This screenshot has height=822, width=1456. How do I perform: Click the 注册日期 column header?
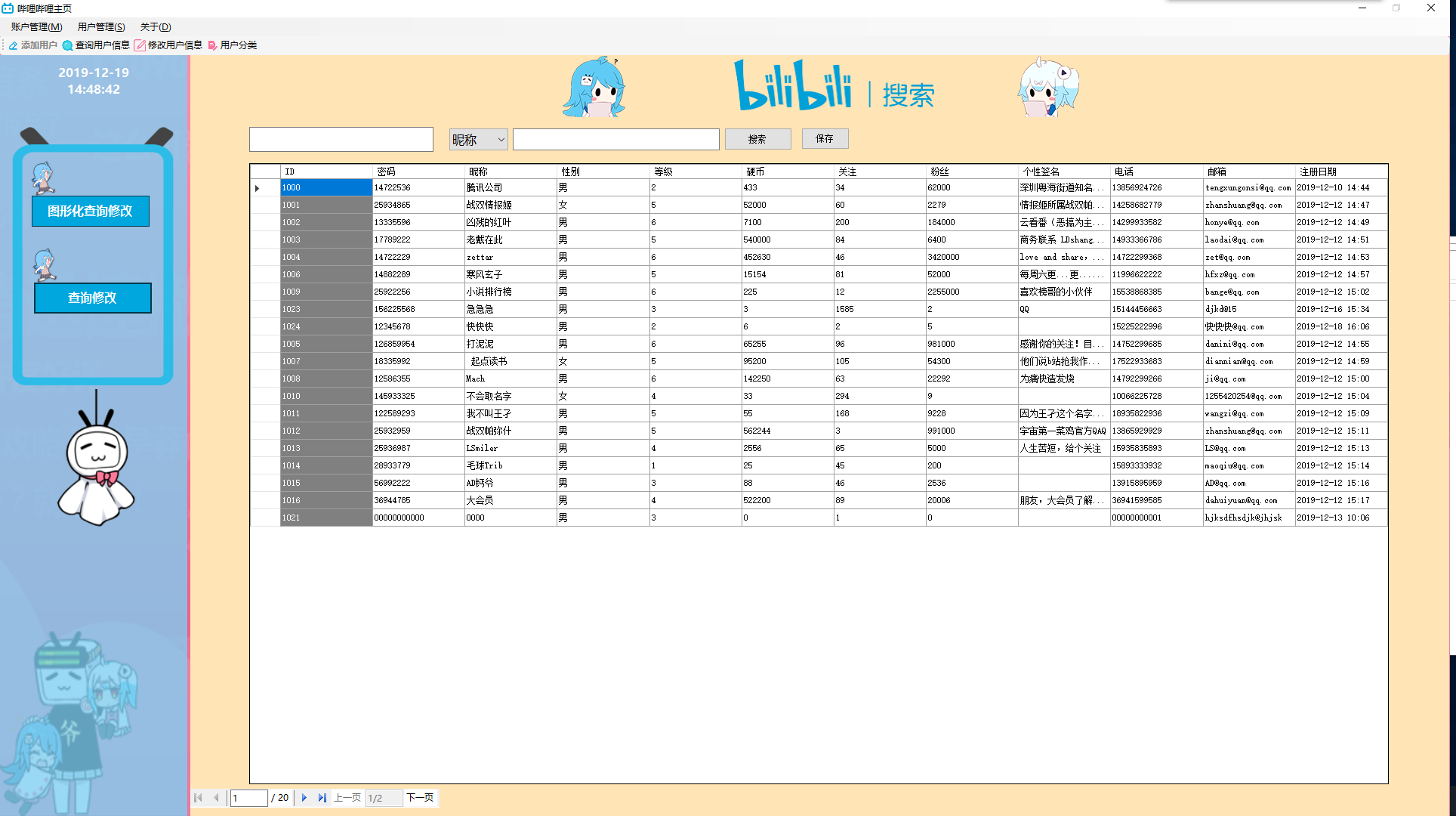[1340, 172]
